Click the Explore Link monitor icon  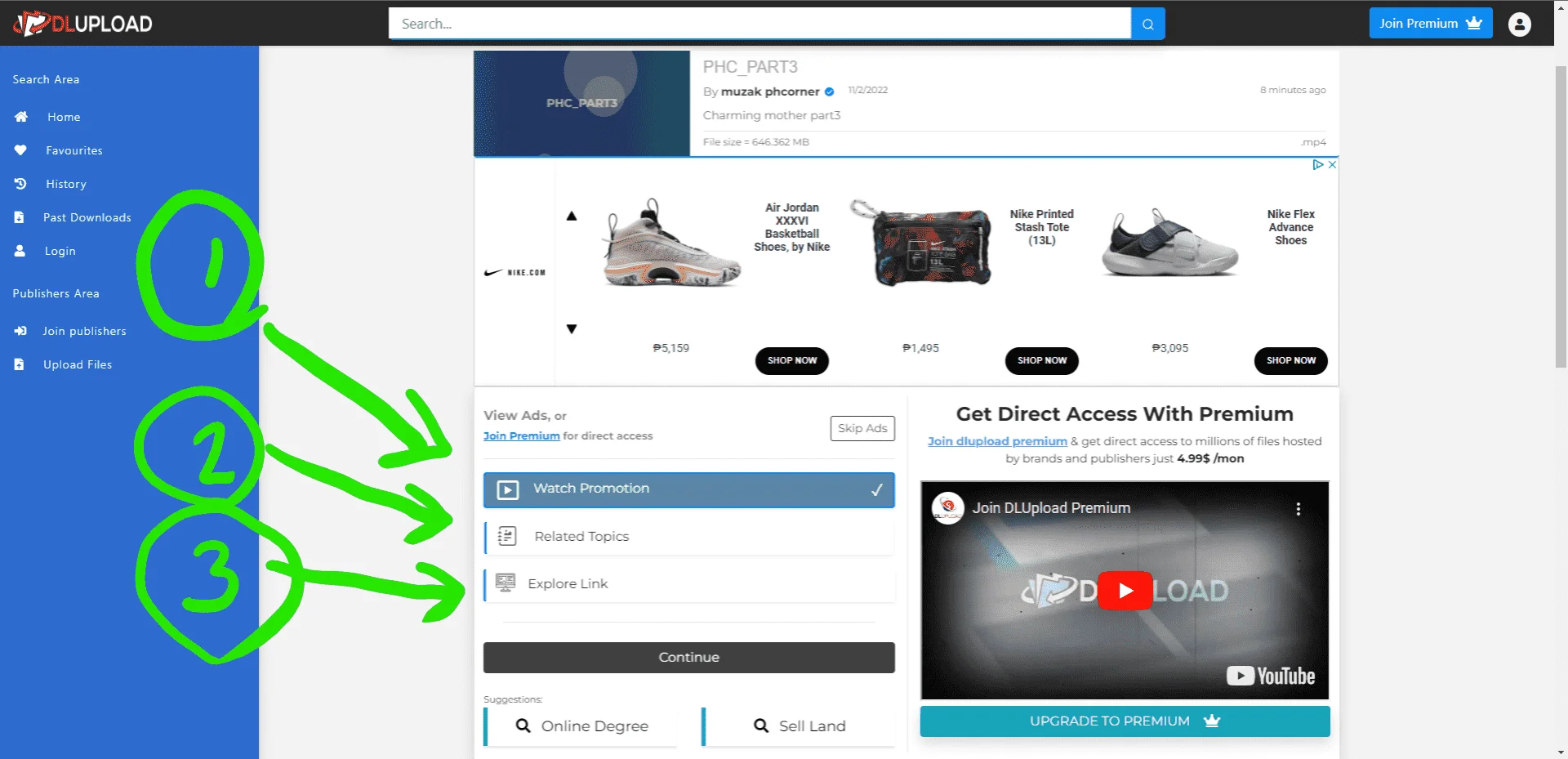coord(506,583)
